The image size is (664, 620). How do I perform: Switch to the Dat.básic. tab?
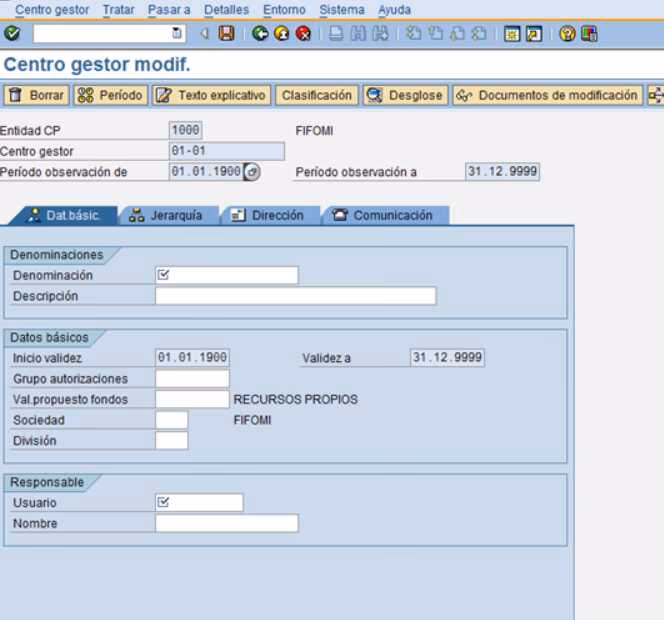(x=64, y=215)
